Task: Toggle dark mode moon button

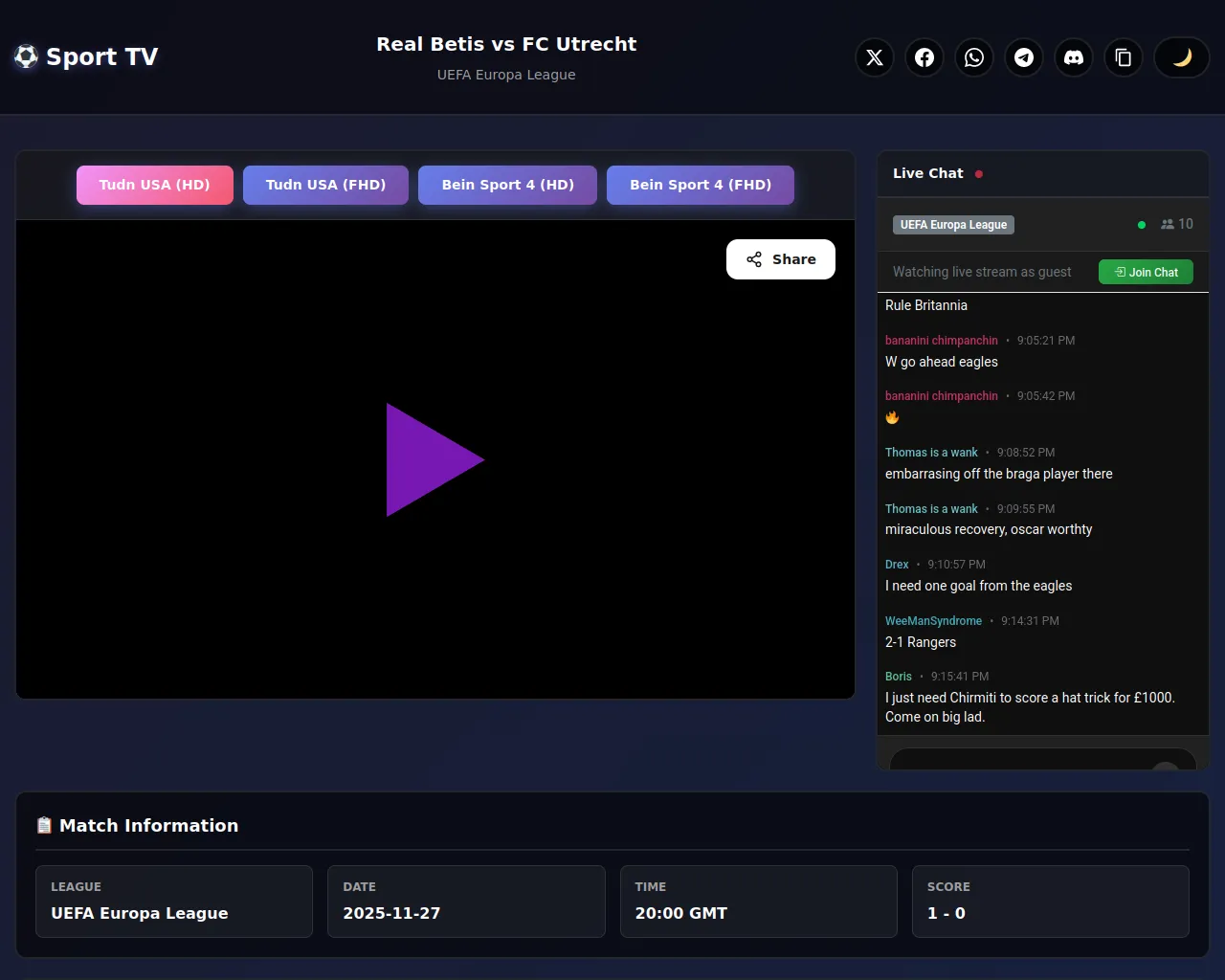Action: point(1182,57)
